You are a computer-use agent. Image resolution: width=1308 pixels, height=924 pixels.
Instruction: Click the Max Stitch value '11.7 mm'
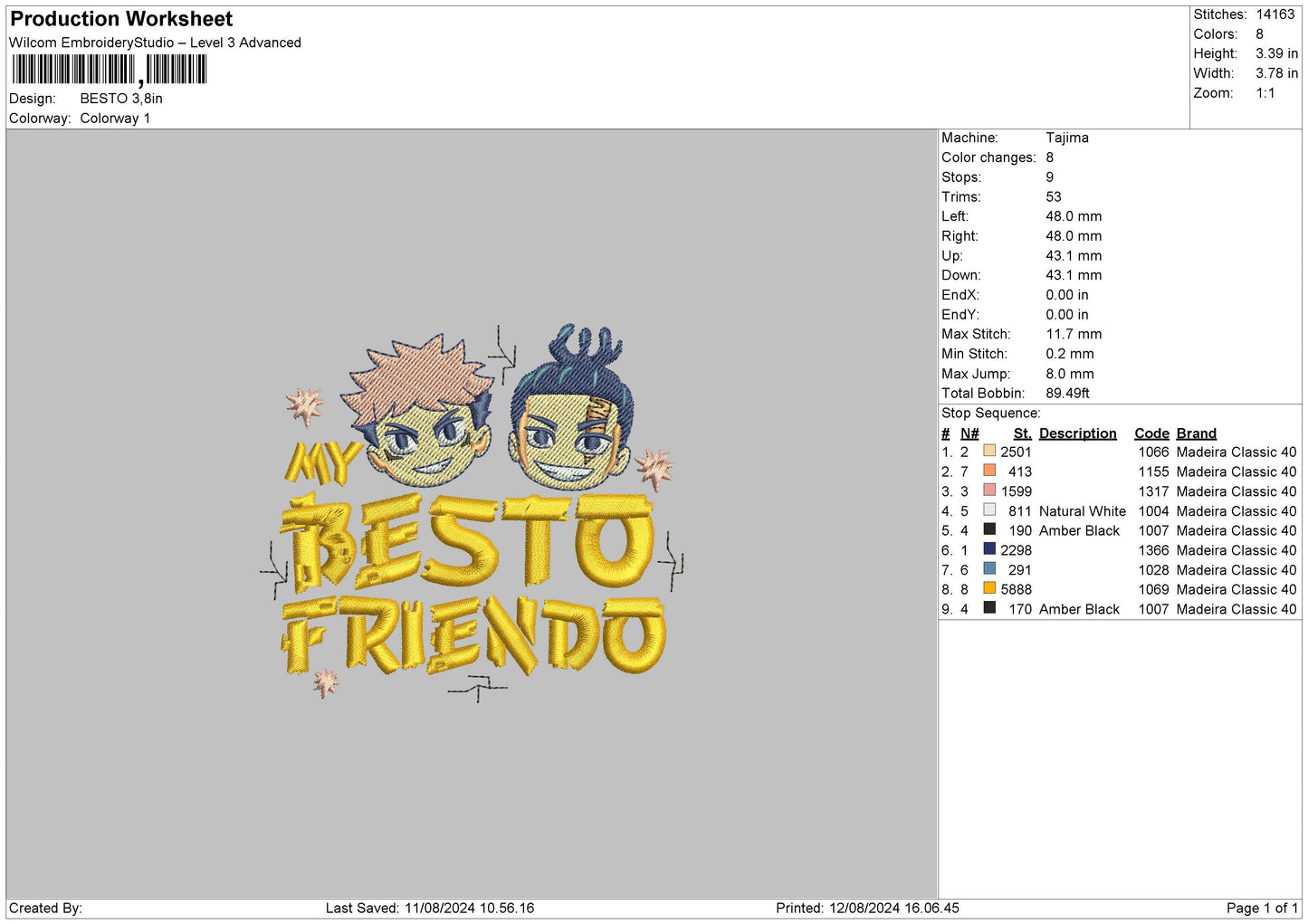coord(1074,334)
